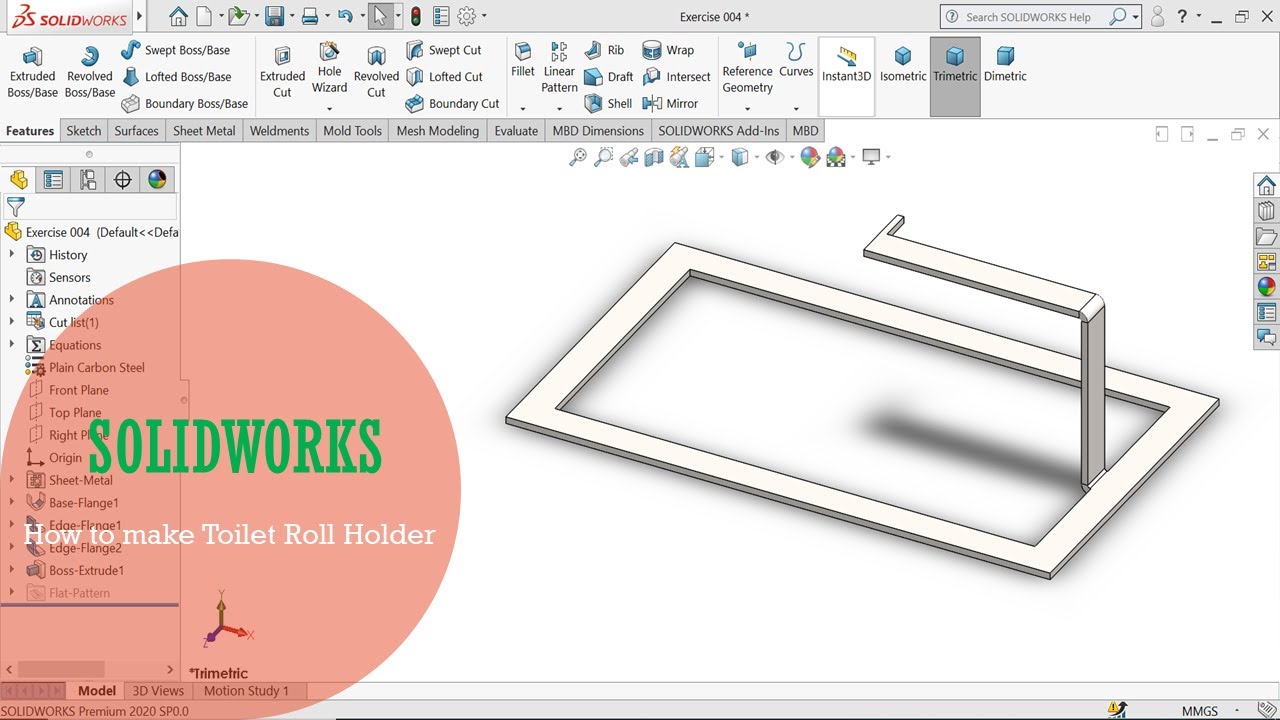The image size is (1280, 720).
Task: Open the Options gear dropdown arrow
Action: pos(485,16)
